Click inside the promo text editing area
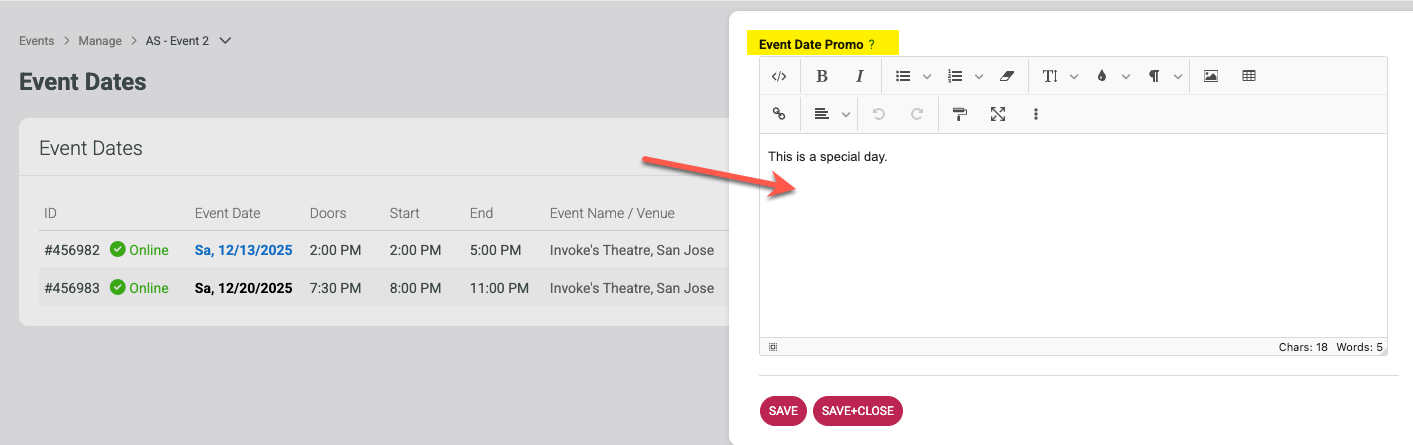 pos(1073,236)
